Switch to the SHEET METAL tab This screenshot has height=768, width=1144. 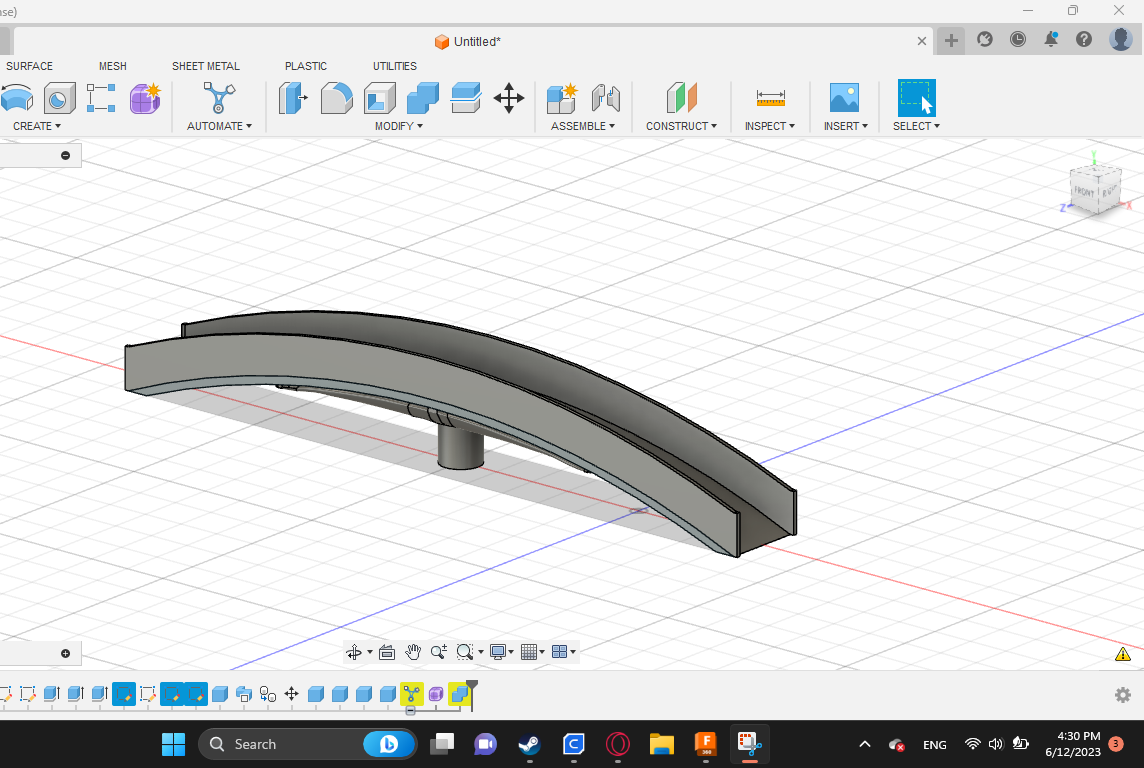click(206, 66)
